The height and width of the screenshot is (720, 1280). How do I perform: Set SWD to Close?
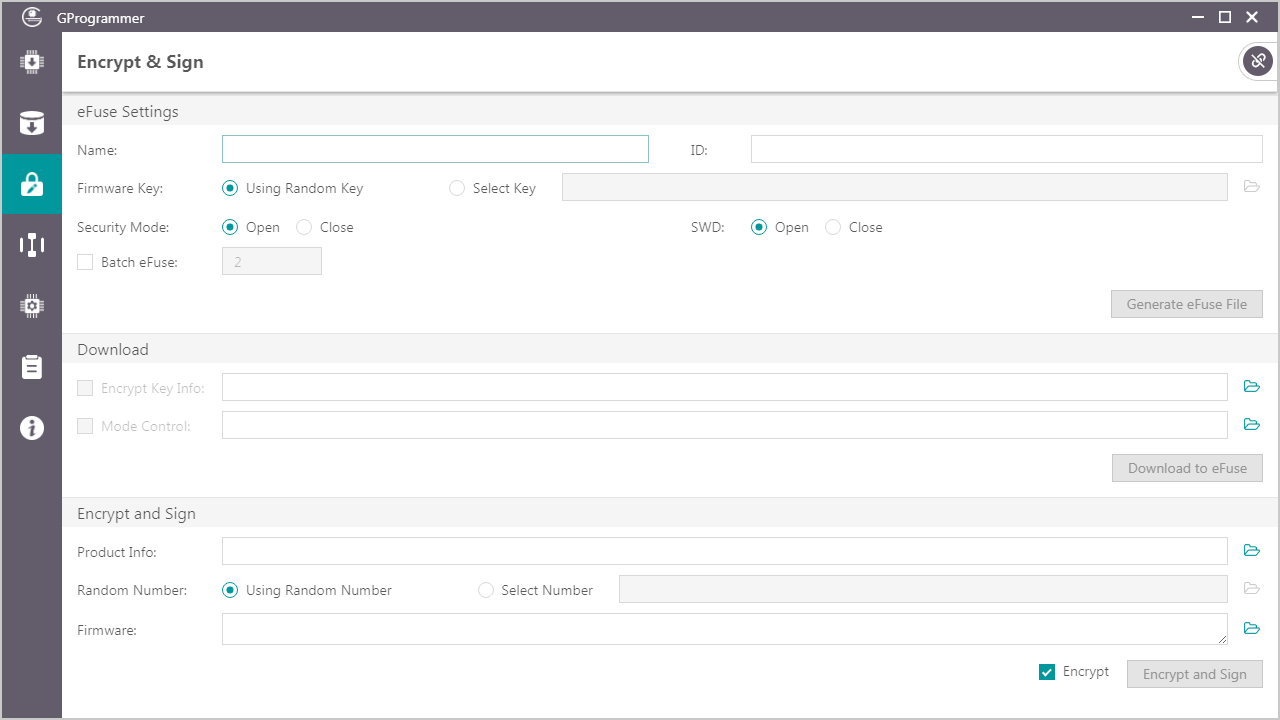(833, 227)
